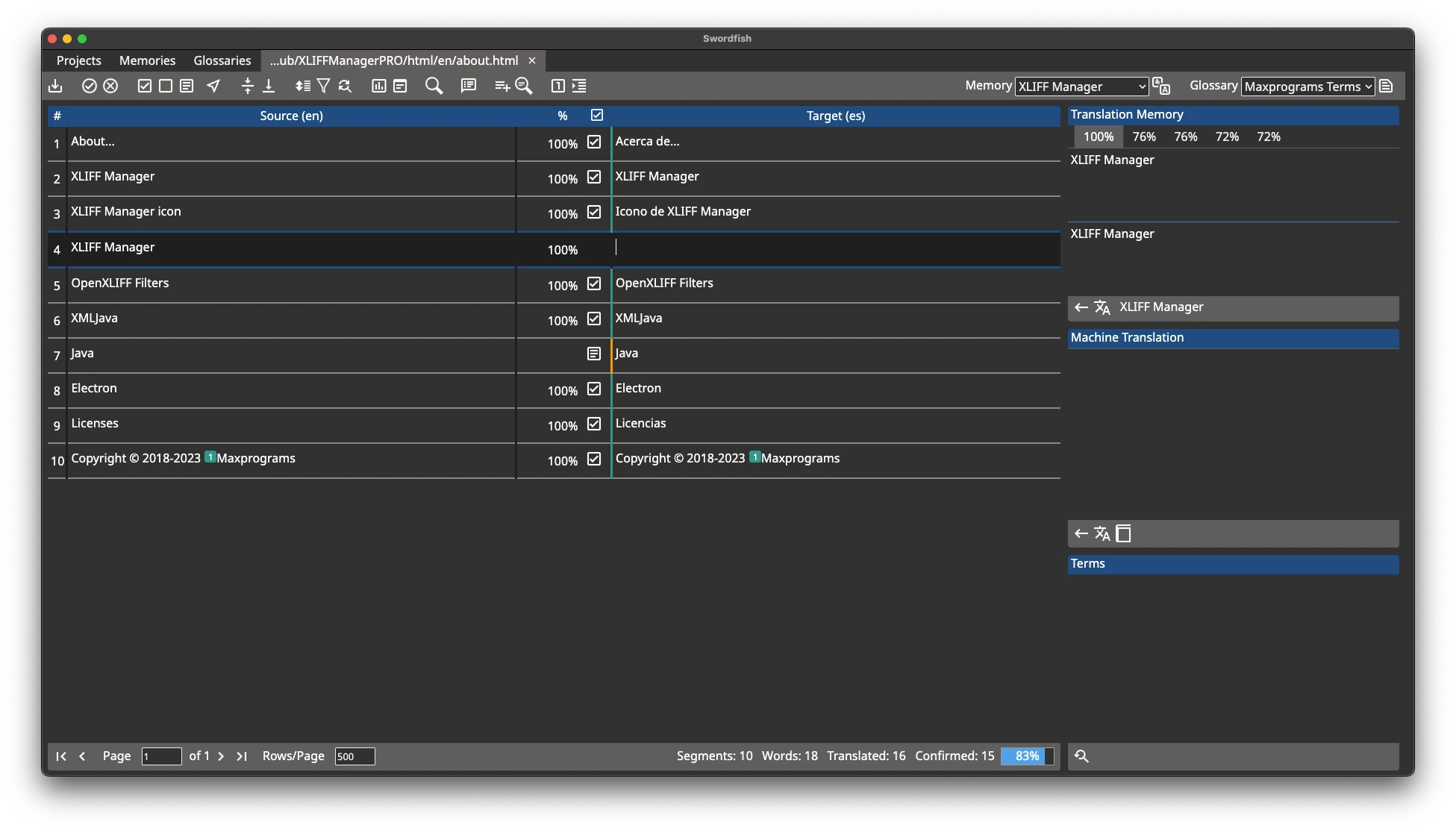Toggle confirmed checkbox for XMLJava row
The width and height of the screenshot is (1456, 831).
594,319
